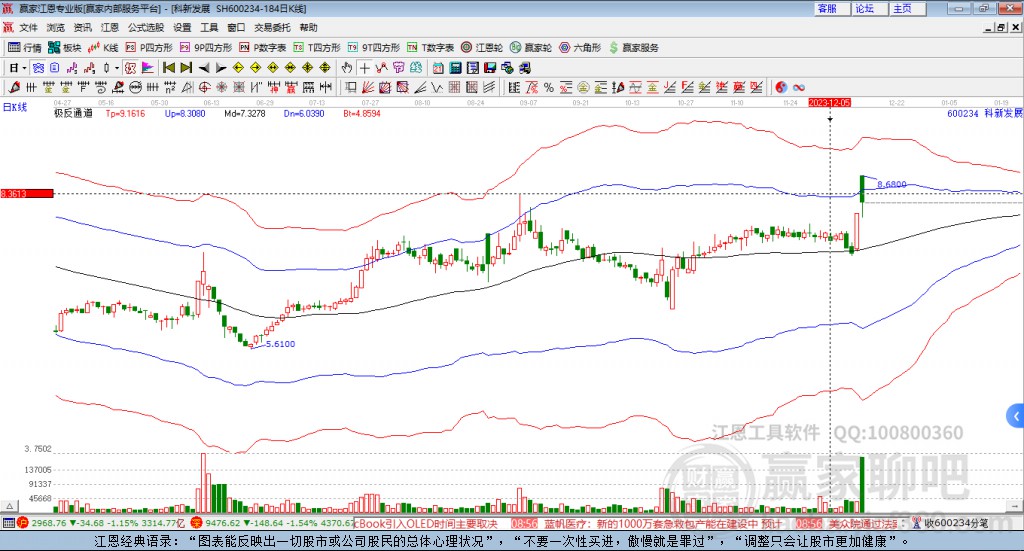Click the Md=7.3278 value
The image size is (1024, 551).
point(245,113)
